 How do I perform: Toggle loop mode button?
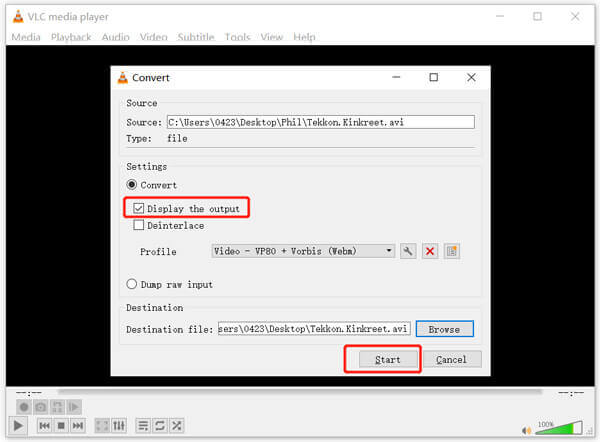(160, 426)
